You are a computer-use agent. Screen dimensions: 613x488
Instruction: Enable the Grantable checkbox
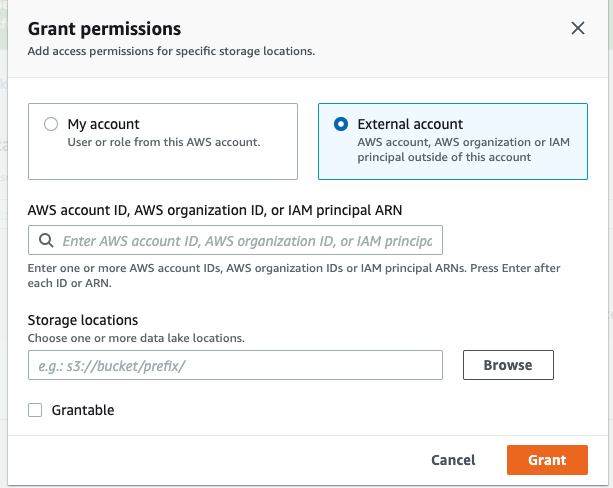[36, 410]
